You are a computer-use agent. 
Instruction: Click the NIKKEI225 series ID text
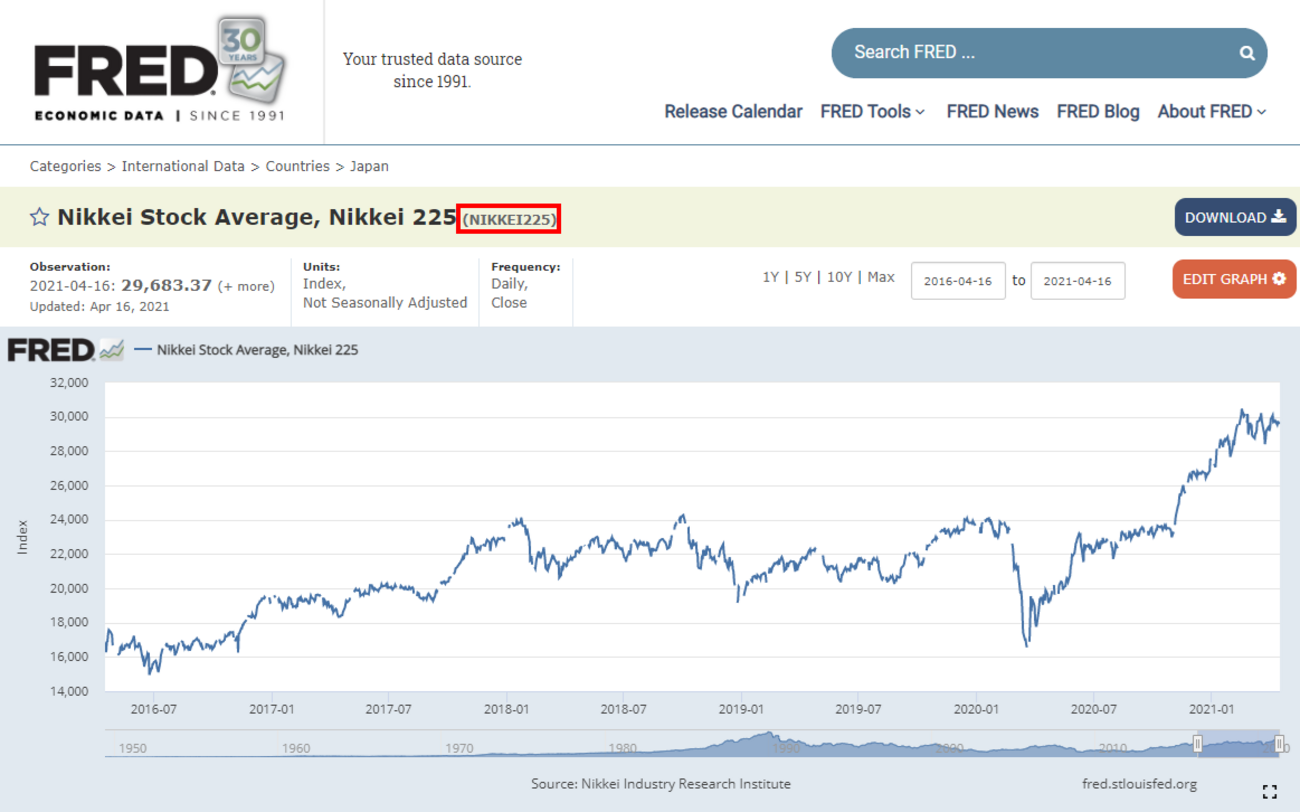509,219
